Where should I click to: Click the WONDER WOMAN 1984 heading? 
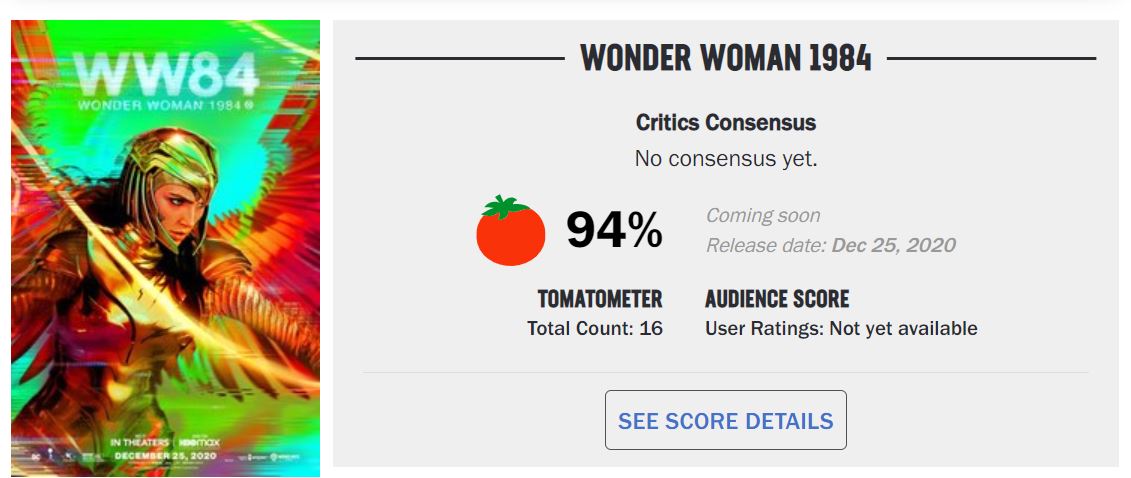(725, 59)
